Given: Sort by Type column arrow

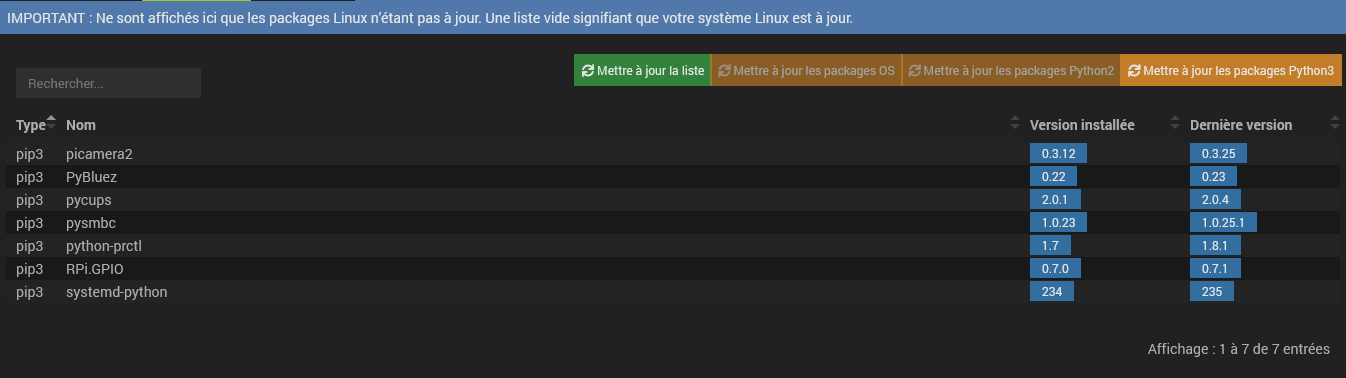Looking at the screenshot, I should (52, 125).
